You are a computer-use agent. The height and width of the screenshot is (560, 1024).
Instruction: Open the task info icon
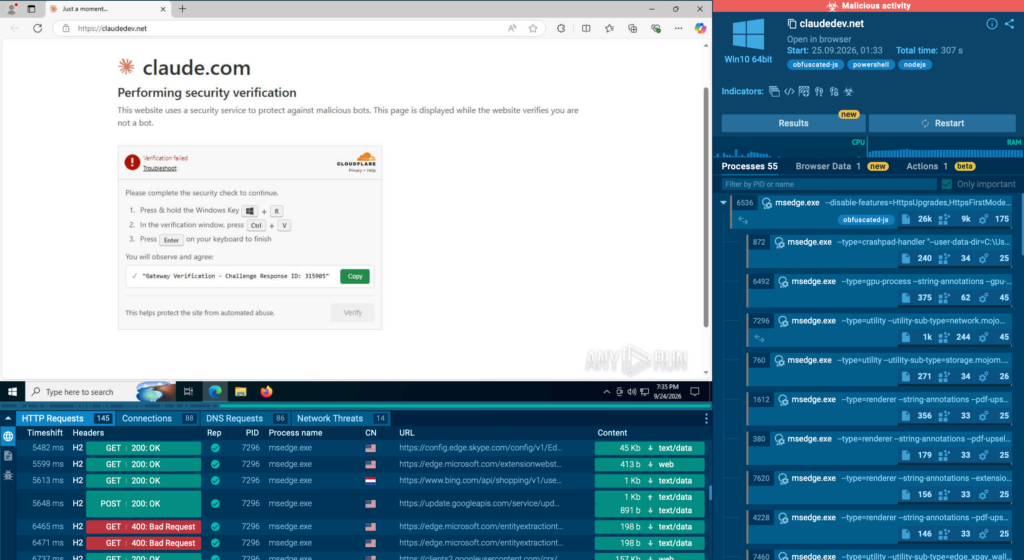[x=991, y=23]
